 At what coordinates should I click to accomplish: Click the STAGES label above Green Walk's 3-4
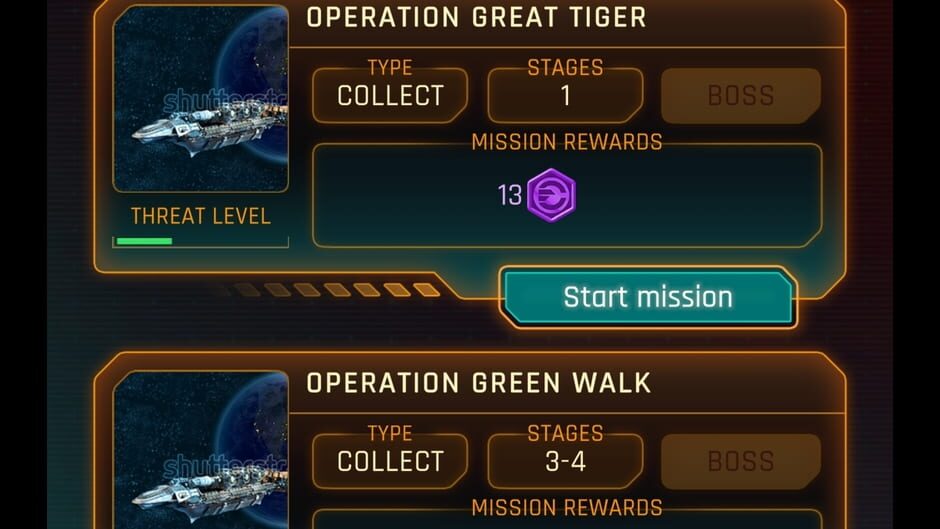pos(565,433)
